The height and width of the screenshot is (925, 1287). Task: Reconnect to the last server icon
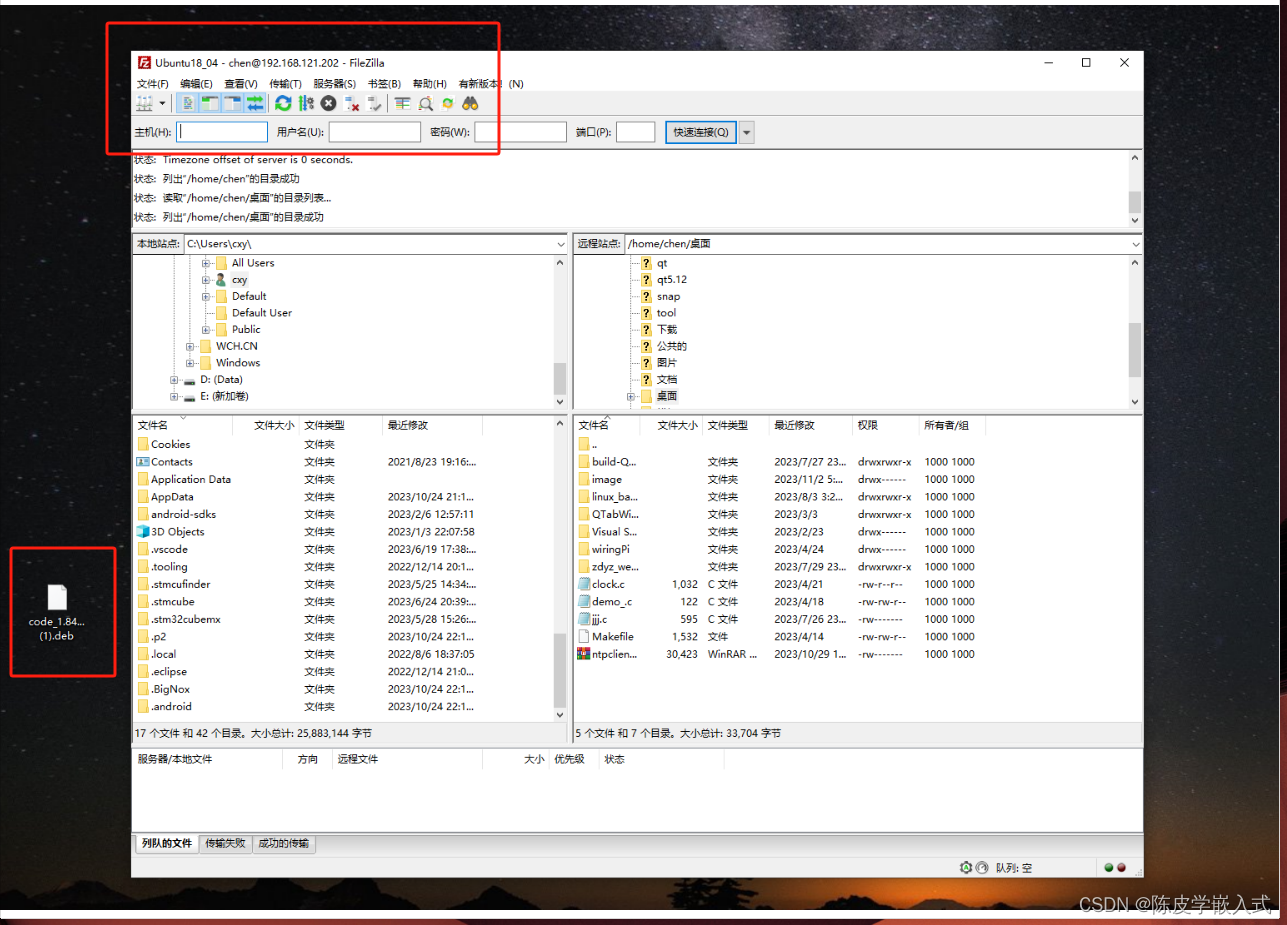[374, 103]
